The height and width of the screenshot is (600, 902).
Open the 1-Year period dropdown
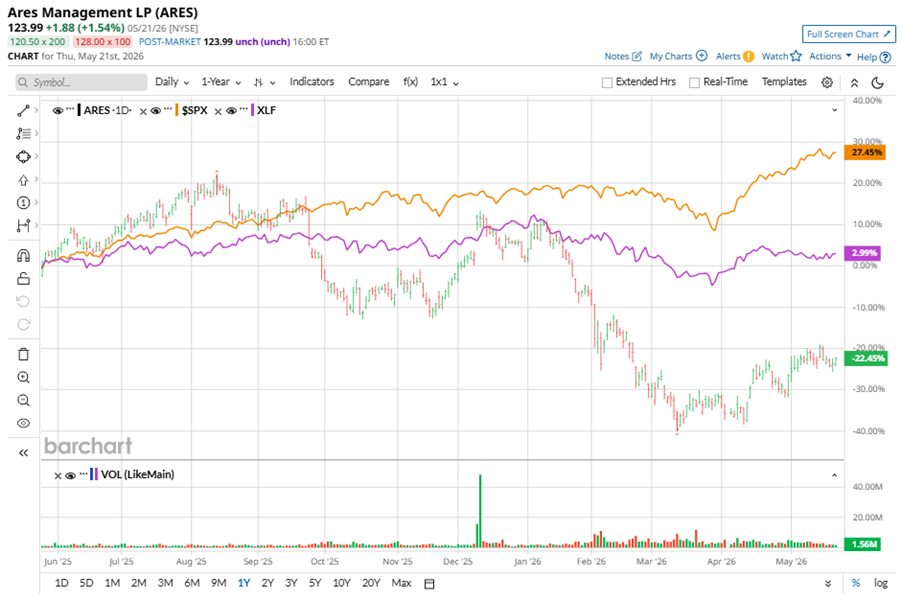coord(221,82)
